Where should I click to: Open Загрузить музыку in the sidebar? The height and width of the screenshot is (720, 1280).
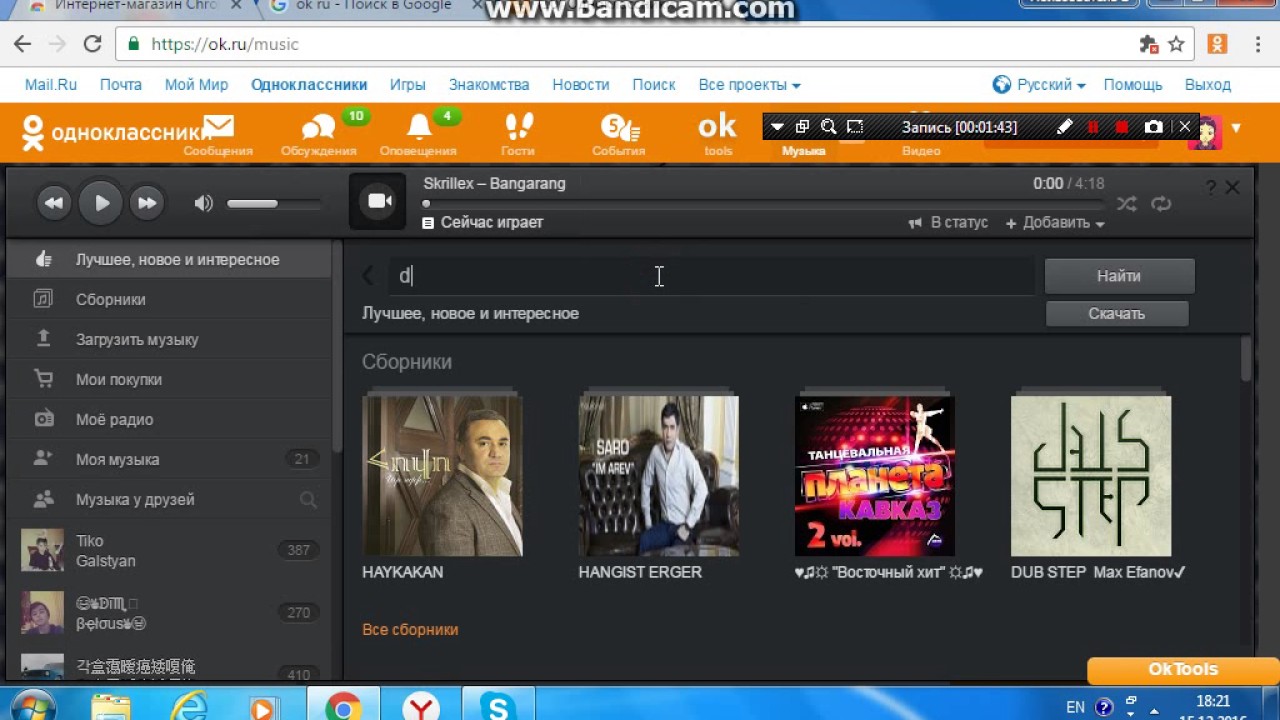pyautogui.click(x=168, y=339)
